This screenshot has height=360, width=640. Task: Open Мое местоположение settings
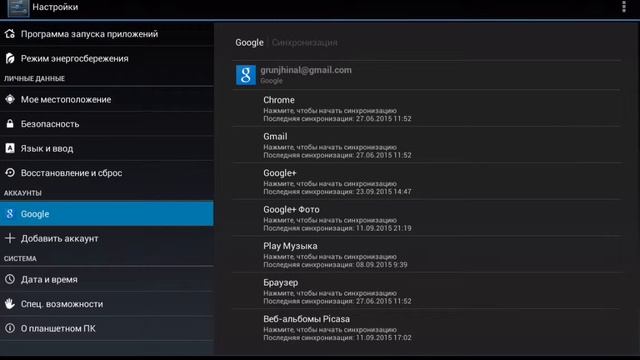(x=107, y=99)
